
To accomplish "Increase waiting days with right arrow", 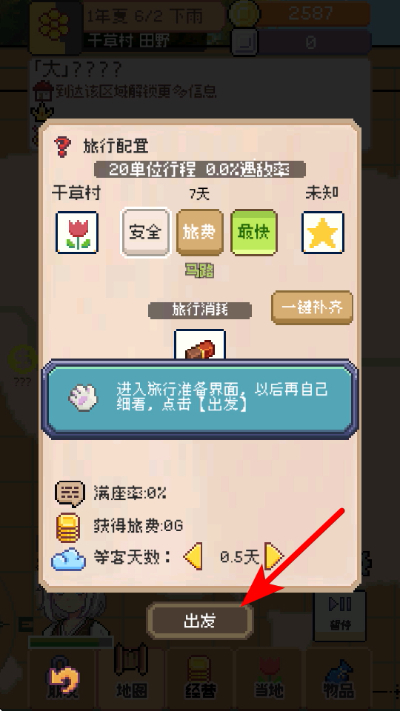I will click(x=274, y=556).
